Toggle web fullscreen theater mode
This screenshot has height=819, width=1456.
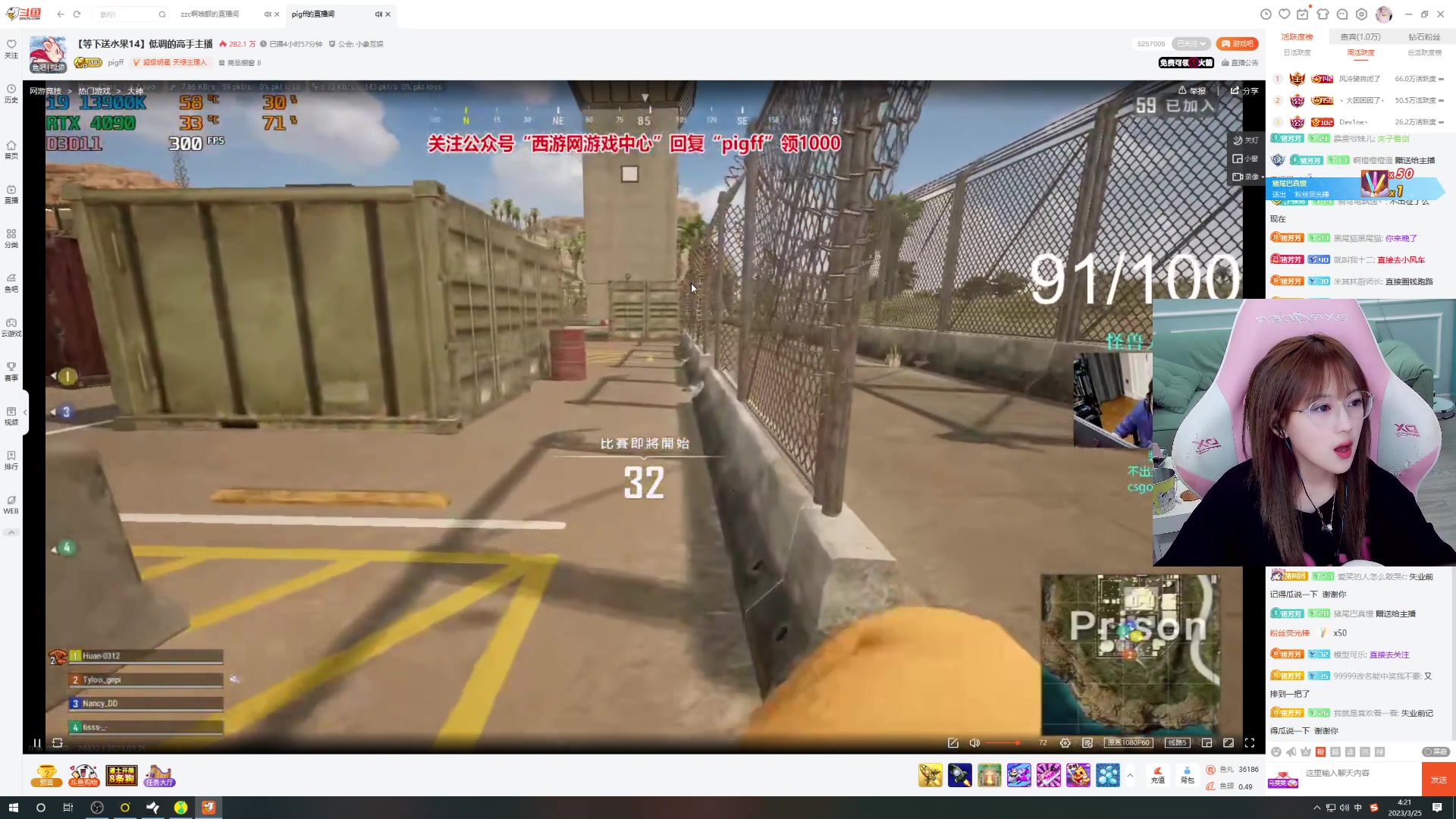click(1228, 743)
